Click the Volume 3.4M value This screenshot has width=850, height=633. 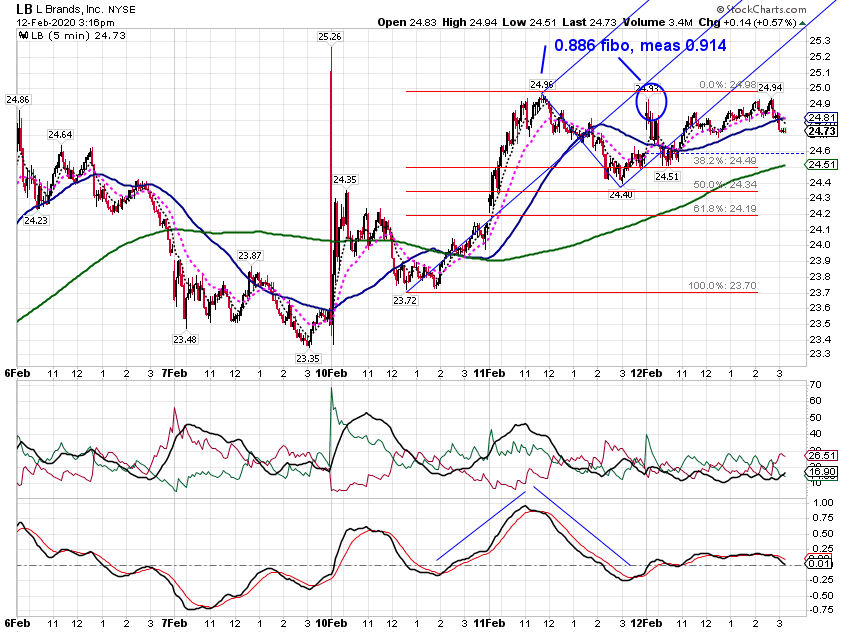pyautogui.click(x=658, y=22)
